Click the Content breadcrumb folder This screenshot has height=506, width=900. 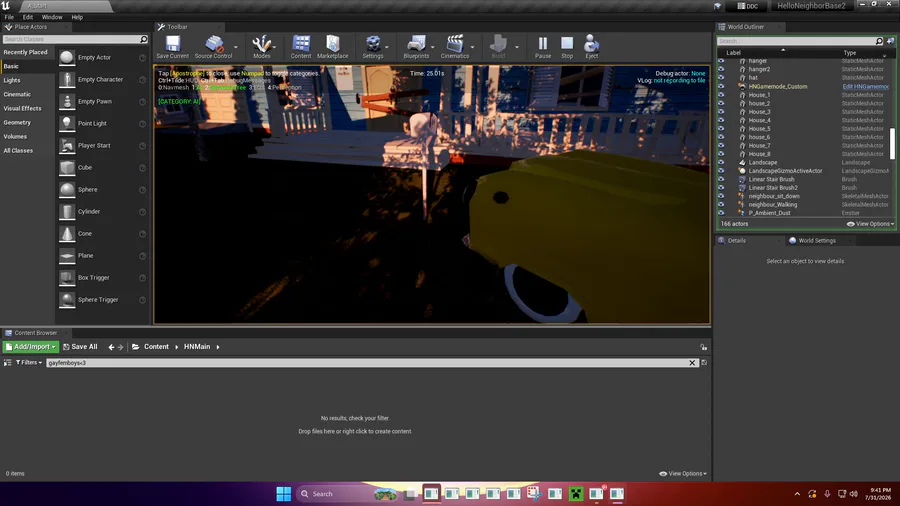156,347
